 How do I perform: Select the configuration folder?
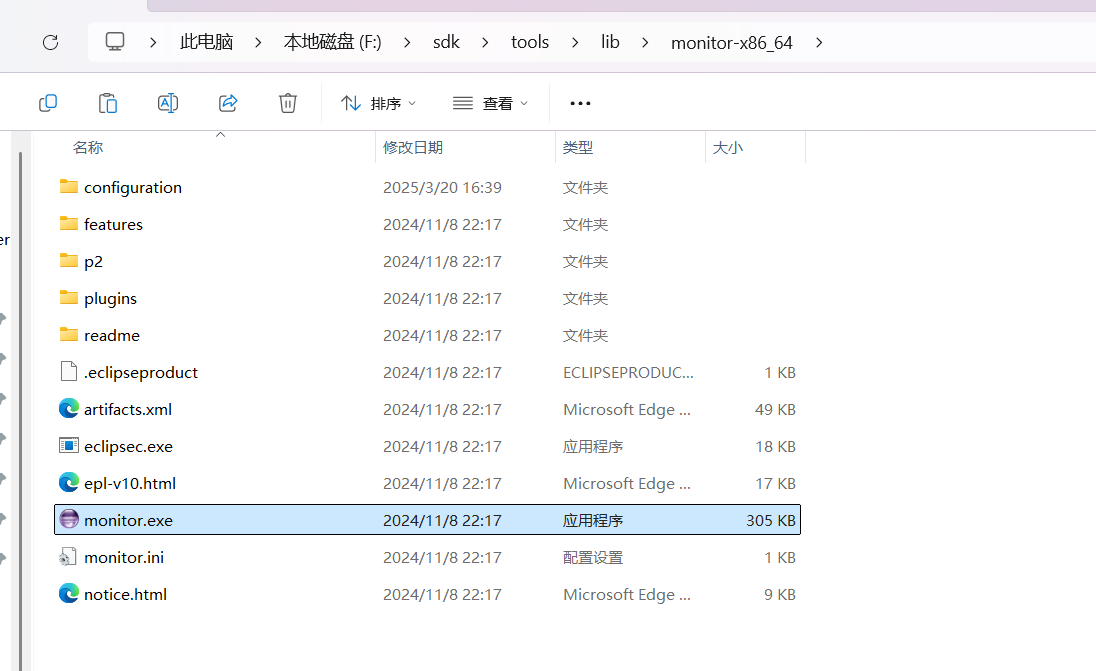[132, 187]
